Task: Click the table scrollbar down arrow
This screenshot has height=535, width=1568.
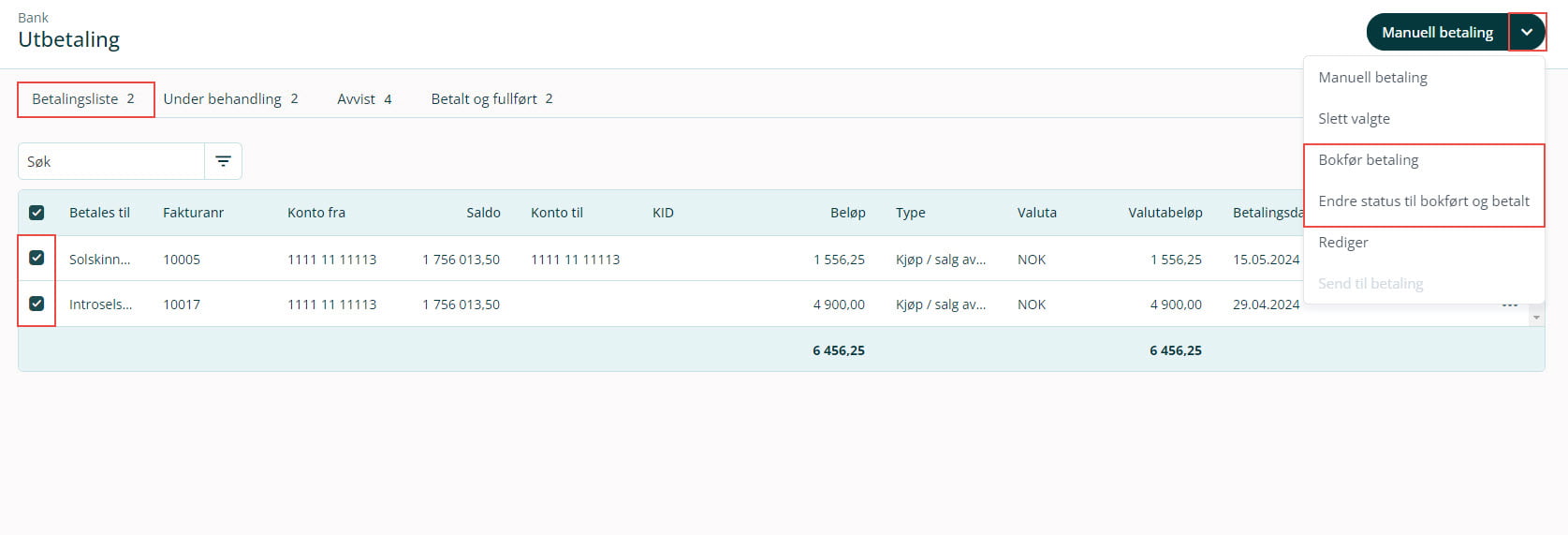Action: click(1535, 319)
